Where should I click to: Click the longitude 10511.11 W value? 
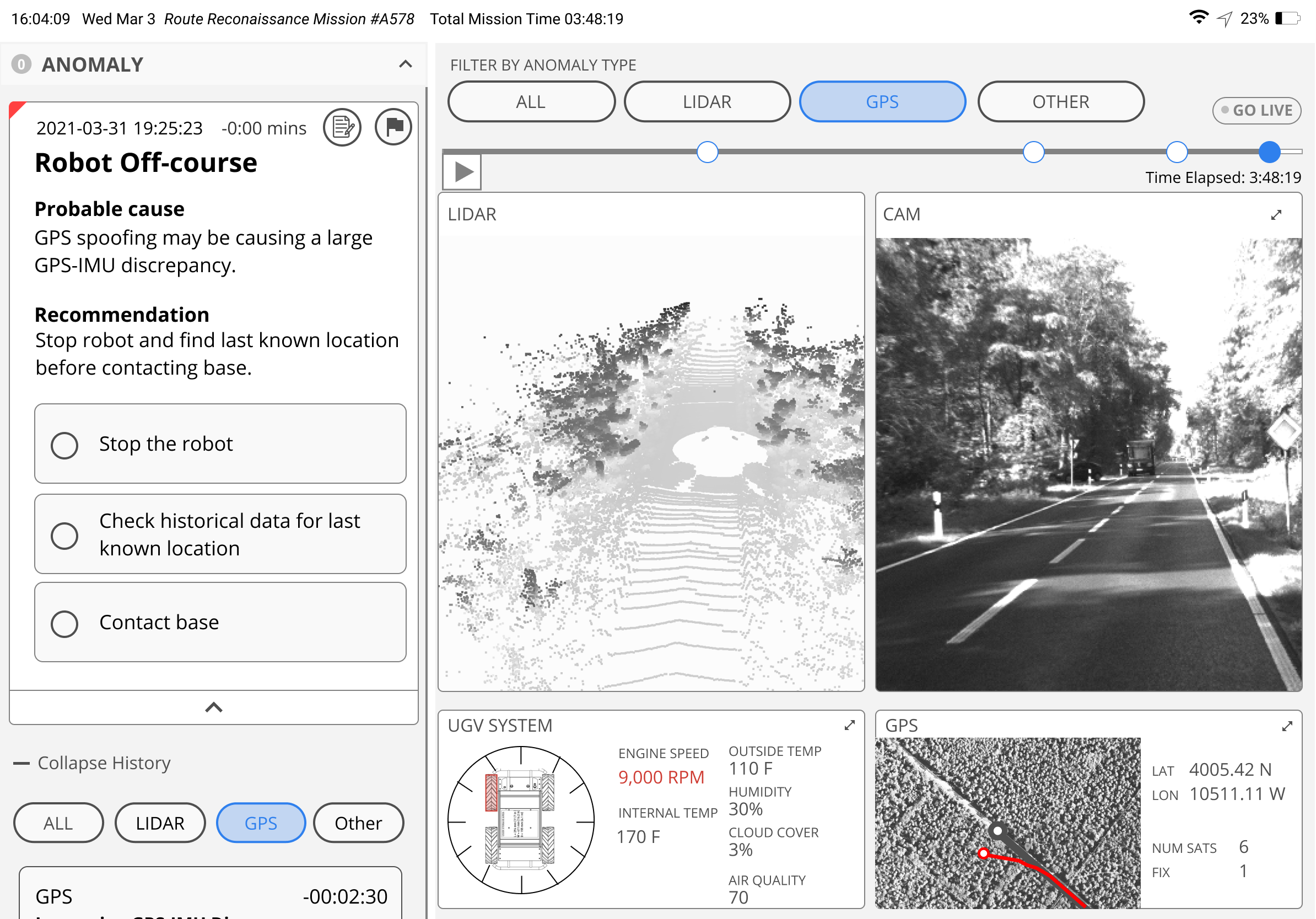pyautogui.click(x=1237, y=794)
